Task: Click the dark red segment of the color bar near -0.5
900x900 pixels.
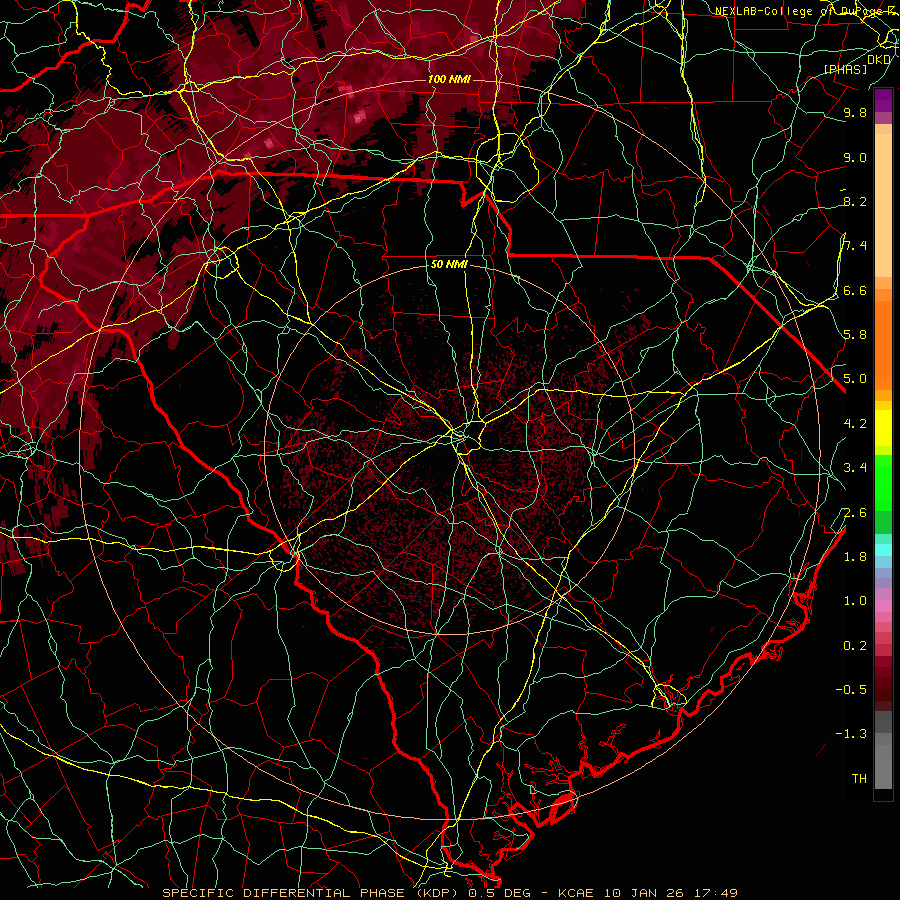Action: (883, 689)
